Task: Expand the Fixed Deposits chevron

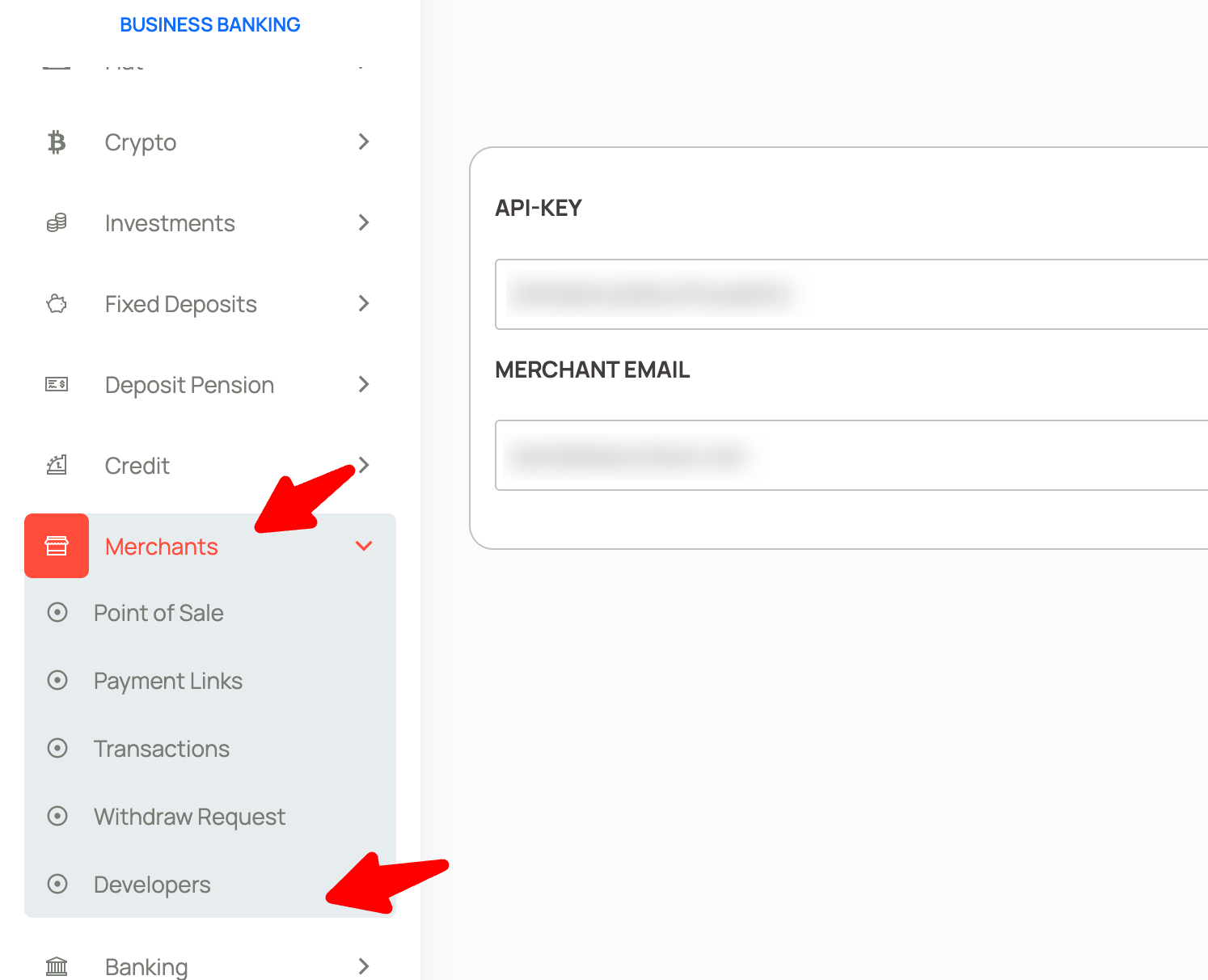Action: tap(364, 304)
